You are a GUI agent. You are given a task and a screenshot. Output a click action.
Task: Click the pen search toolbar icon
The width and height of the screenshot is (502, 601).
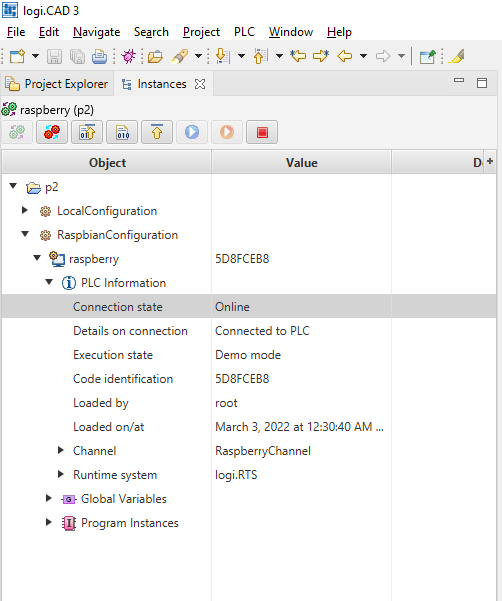[180, 56]
